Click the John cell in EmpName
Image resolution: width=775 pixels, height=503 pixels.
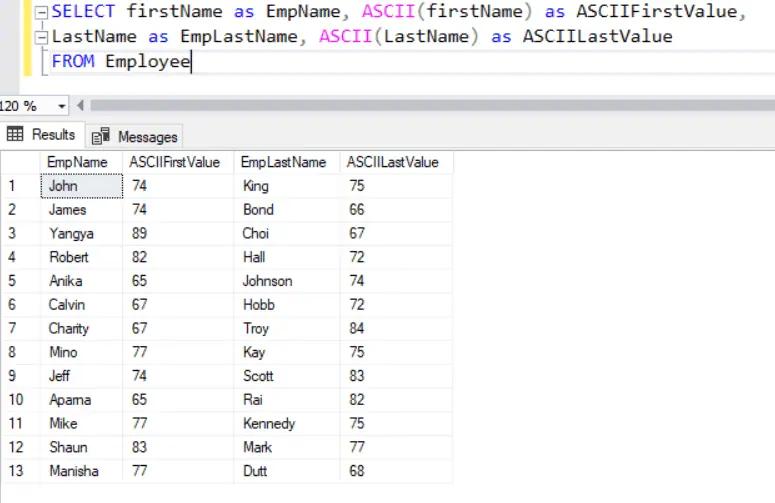tap(64, 186)
